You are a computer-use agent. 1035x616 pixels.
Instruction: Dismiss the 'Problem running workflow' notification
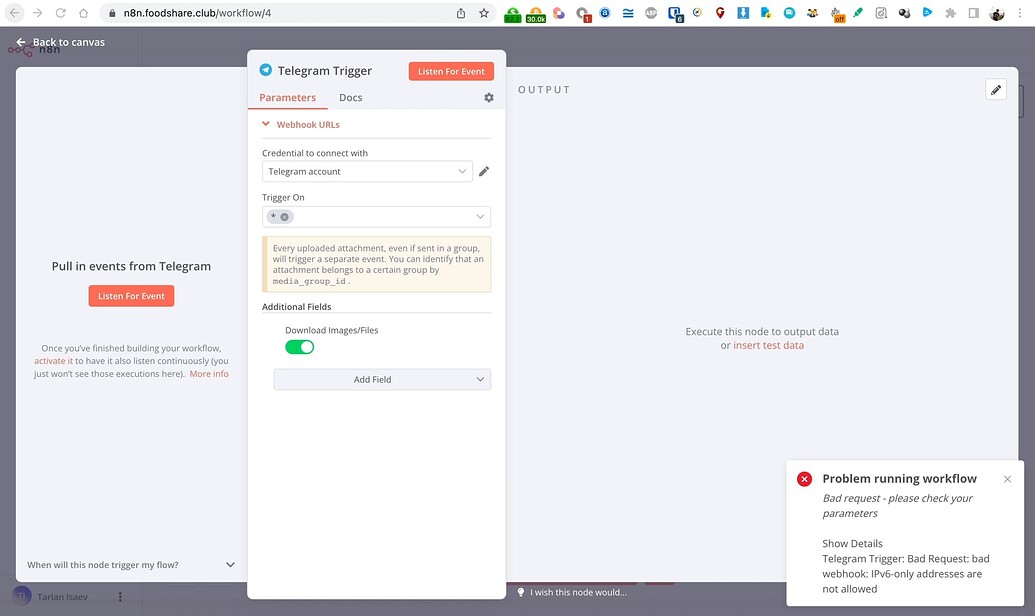(1007, 478)
